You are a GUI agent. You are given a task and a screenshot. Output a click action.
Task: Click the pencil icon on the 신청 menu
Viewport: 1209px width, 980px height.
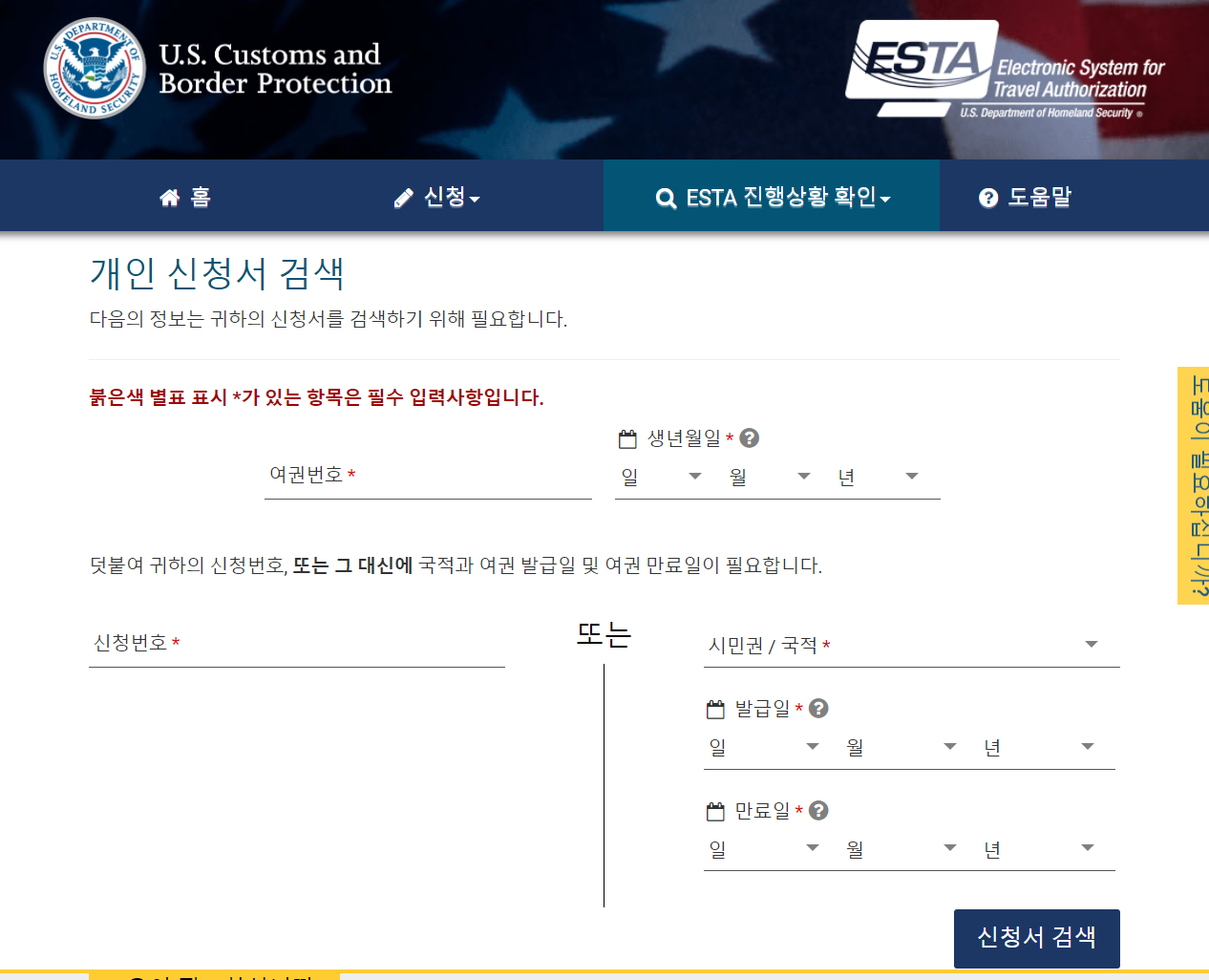[x=403, y=196]
